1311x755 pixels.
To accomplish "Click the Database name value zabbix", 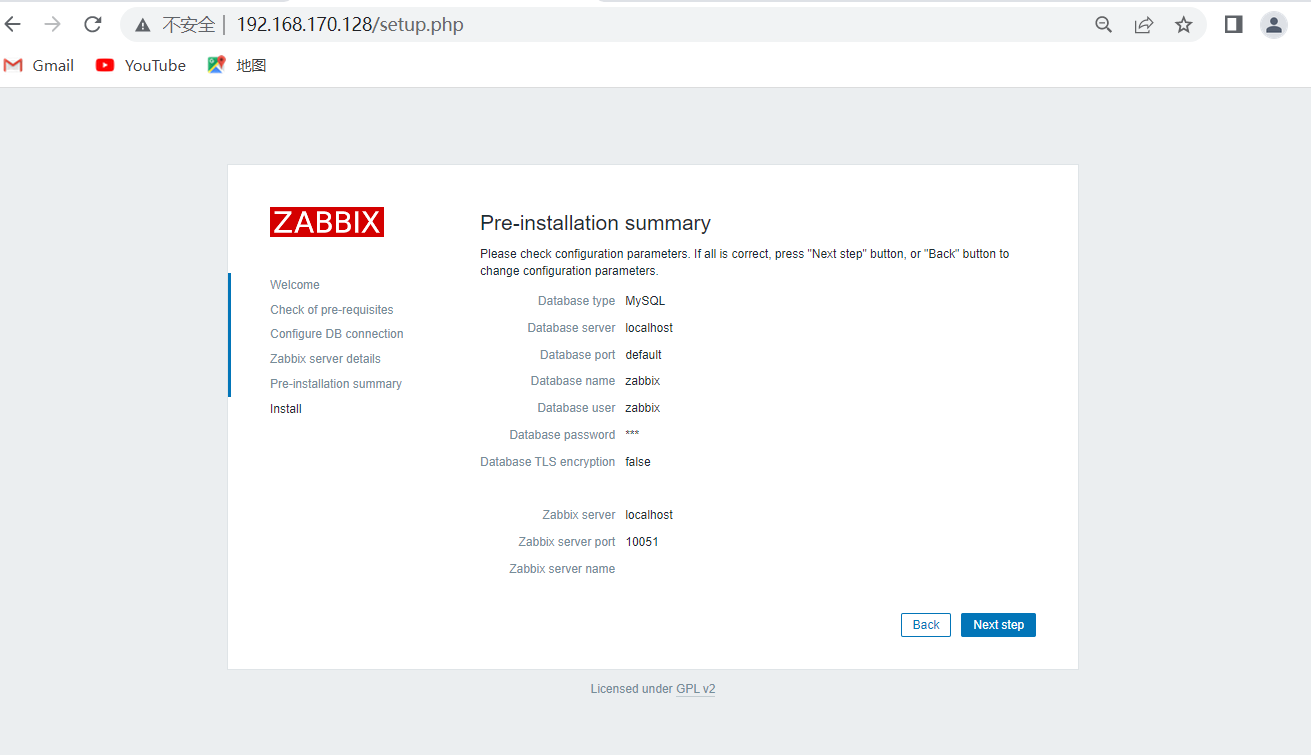I will 643,381.
